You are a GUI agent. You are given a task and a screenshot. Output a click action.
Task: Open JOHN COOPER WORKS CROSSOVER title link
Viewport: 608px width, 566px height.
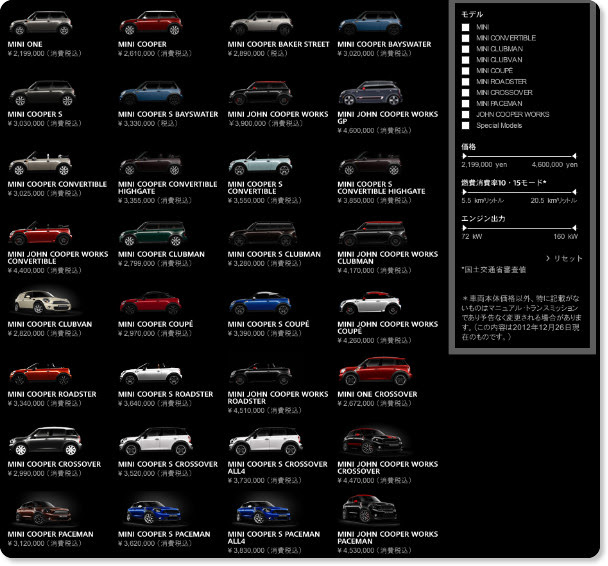388,468
